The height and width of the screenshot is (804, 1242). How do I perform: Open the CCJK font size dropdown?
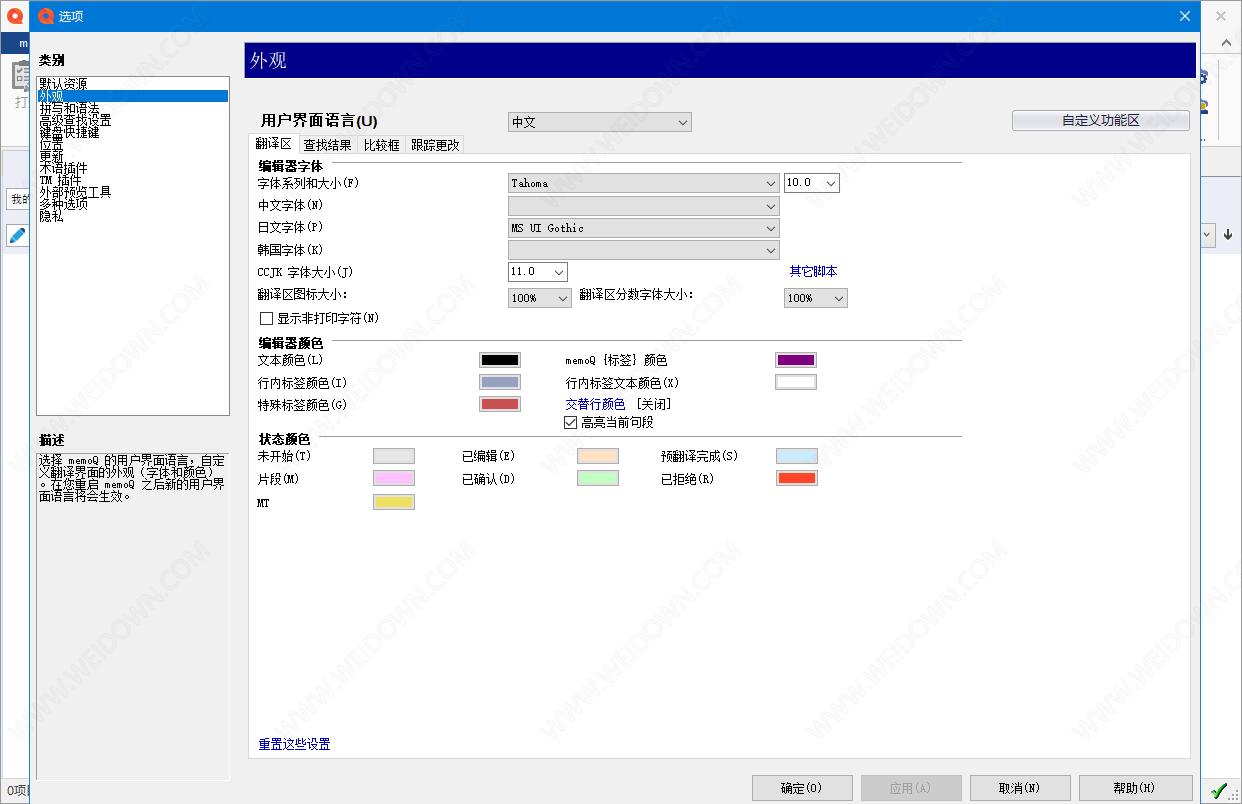point(538,272)
